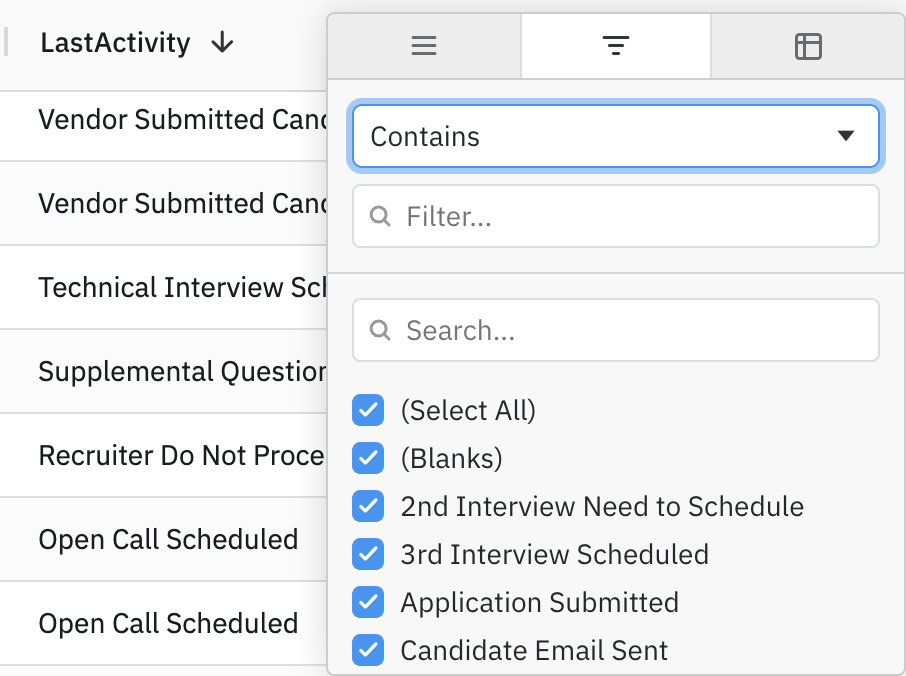The height and width of the screenshot is (676, 906).
Task: Uncheck 2nd Interview Need to Schedule
Action: click(368, 506)
